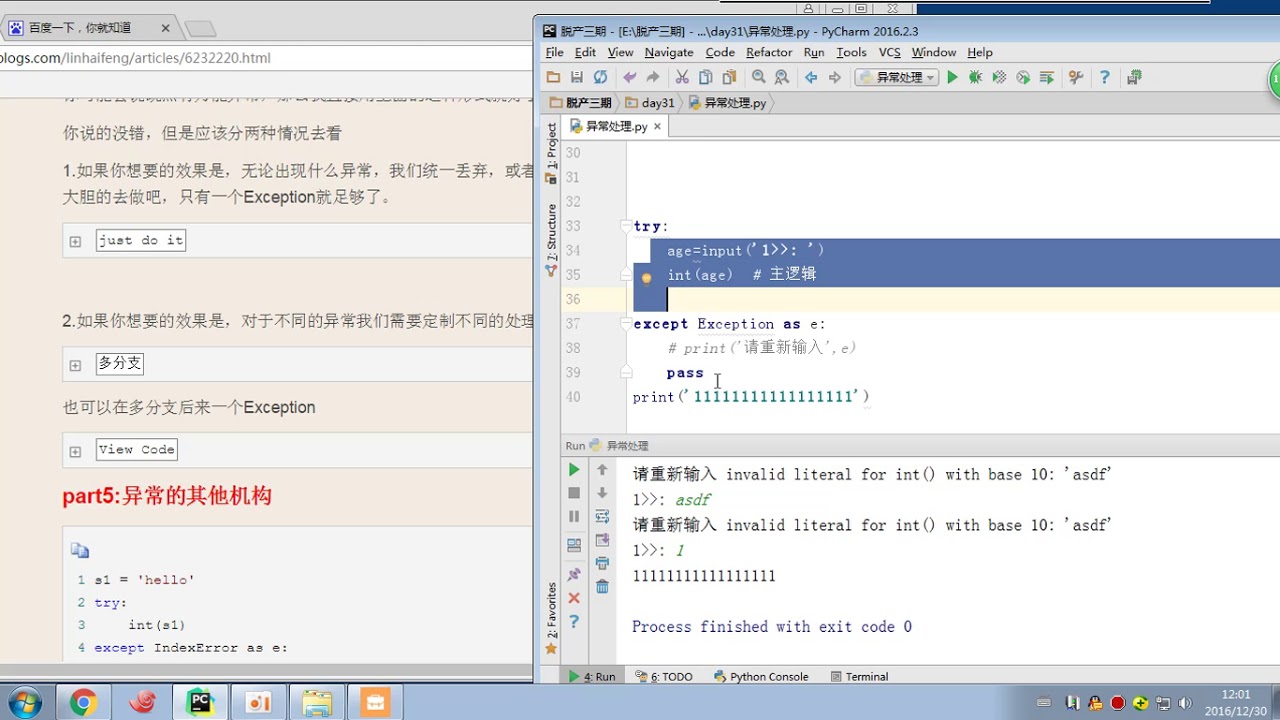
Task: Rerun the script in Run panel
Action: click(574, 469)
